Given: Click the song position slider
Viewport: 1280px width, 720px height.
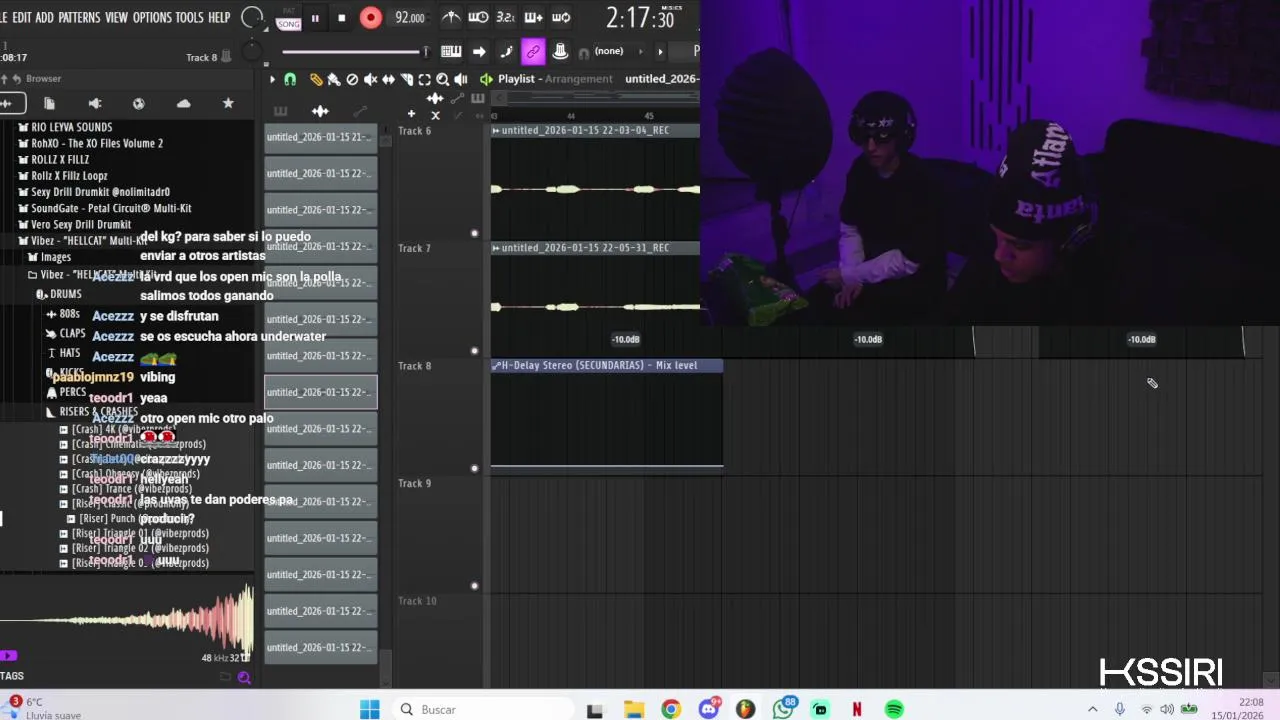Looking at the screenshot, I should tap(356, 52).
